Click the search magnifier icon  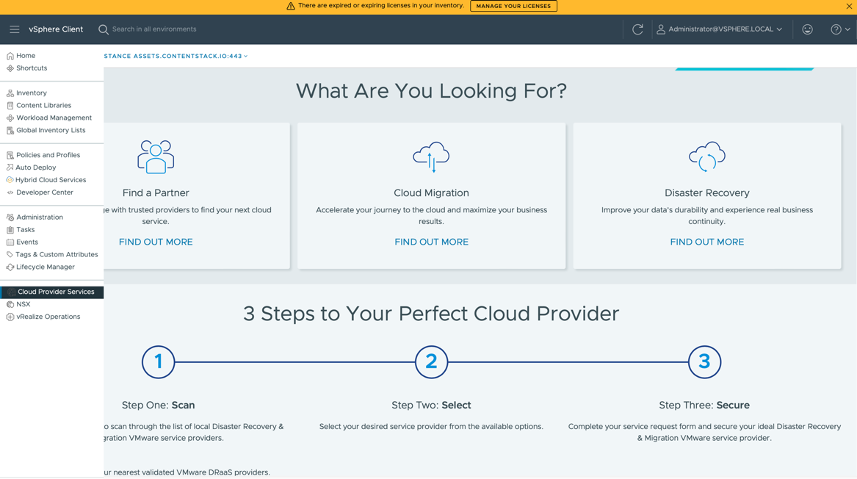point(103,29)
